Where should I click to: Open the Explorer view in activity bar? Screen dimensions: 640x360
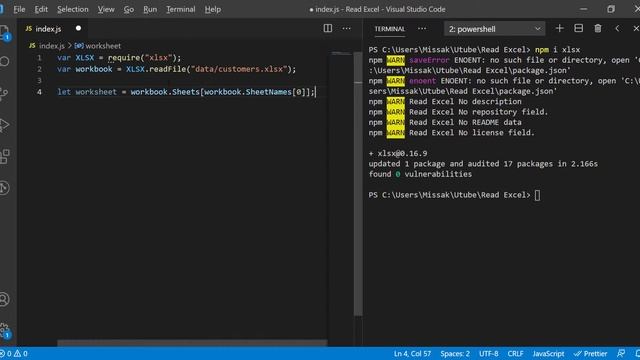pos(4,31)
